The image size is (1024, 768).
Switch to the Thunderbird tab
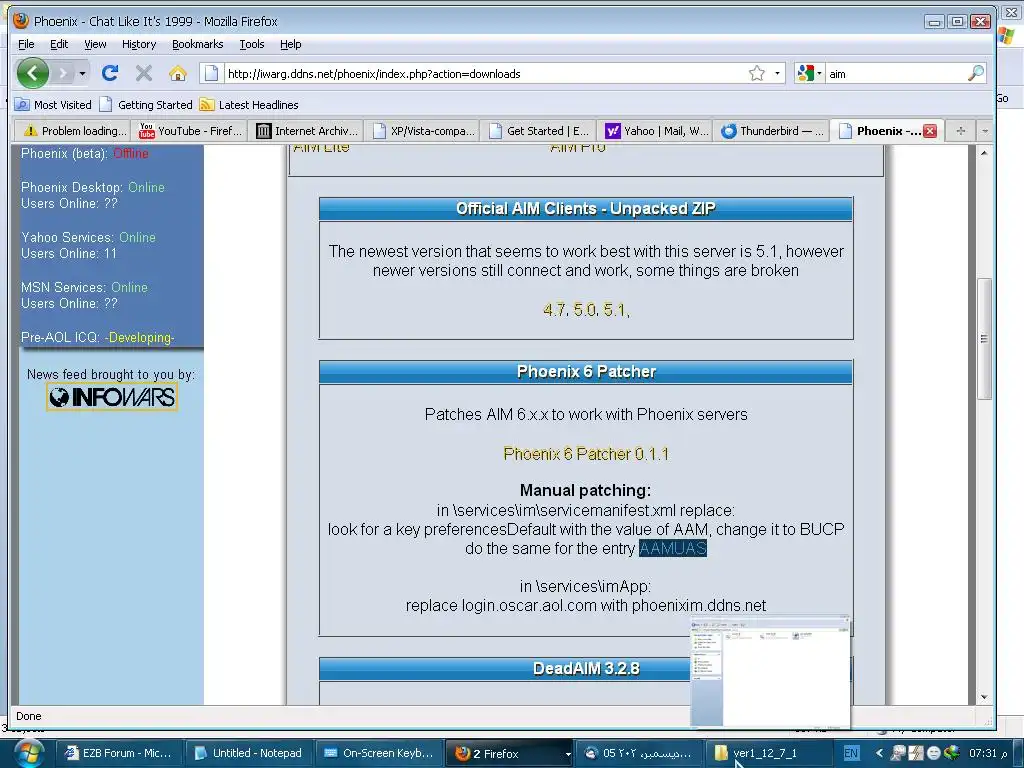(772, 131)
